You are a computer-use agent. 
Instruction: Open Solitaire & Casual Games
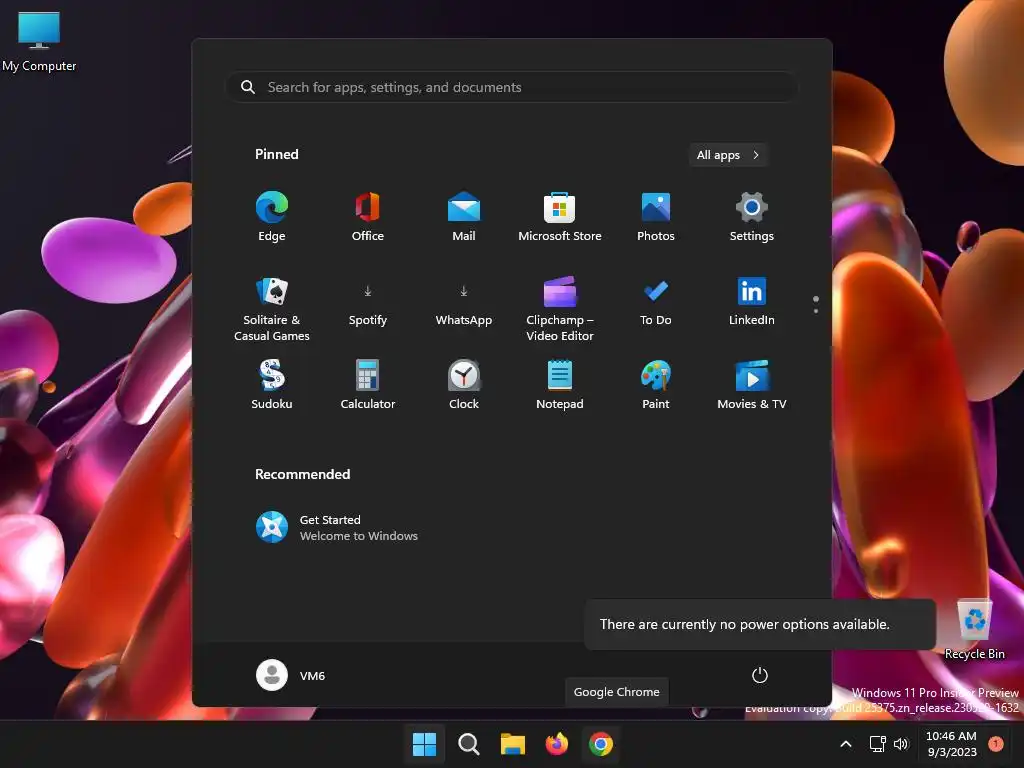tap(272, 309)
